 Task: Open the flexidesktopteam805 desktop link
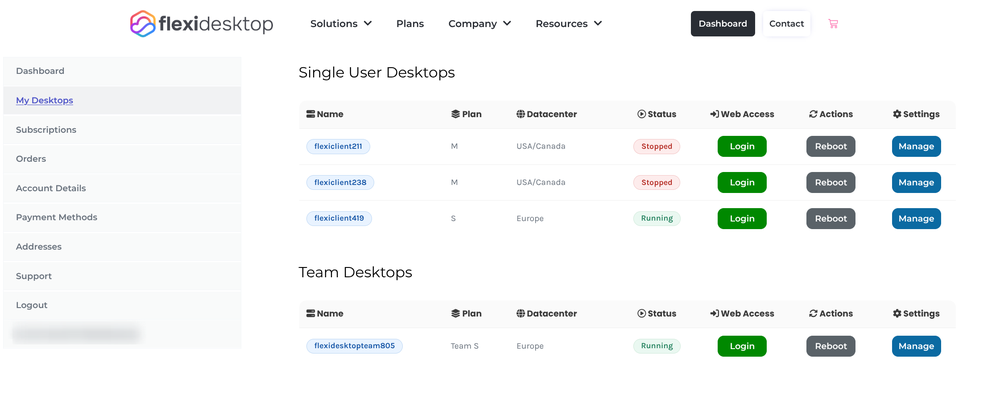click(x=354, y=346)
